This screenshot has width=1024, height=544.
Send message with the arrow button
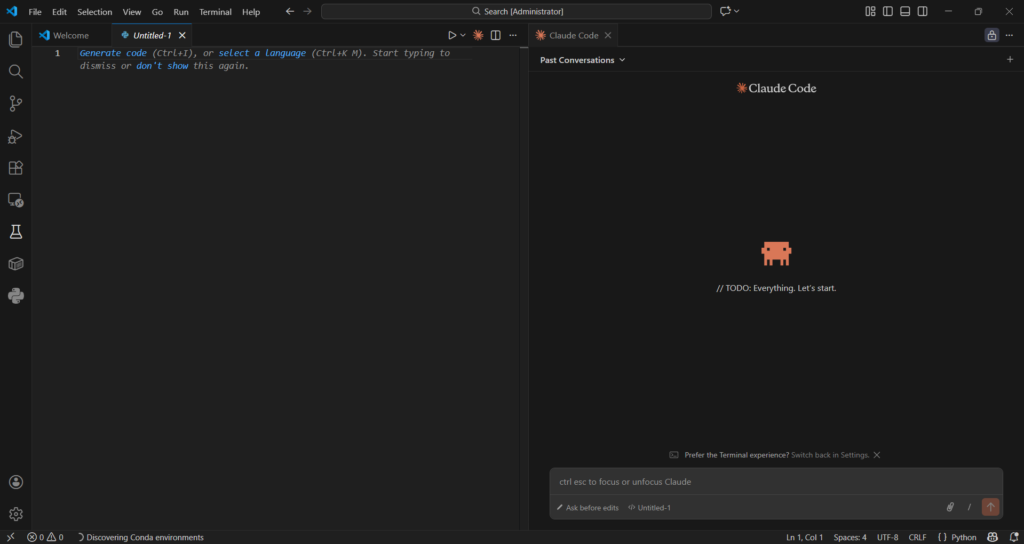990,507
